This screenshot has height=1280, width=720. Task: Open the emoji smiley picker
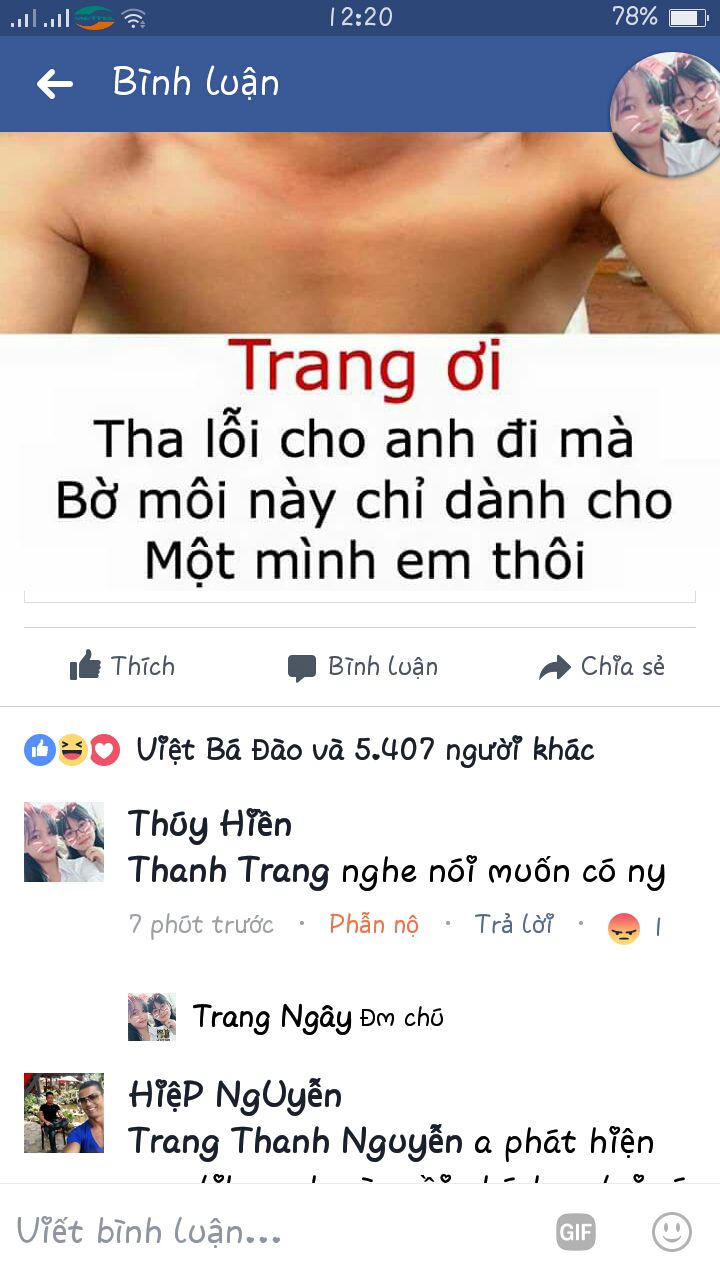672,1231
